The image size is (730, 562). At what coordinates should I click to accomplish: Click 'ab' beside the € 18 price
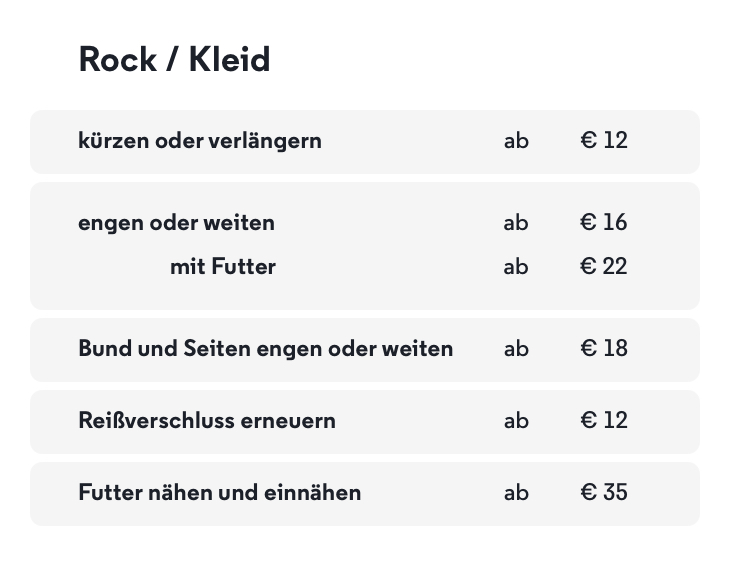(516, 350)
